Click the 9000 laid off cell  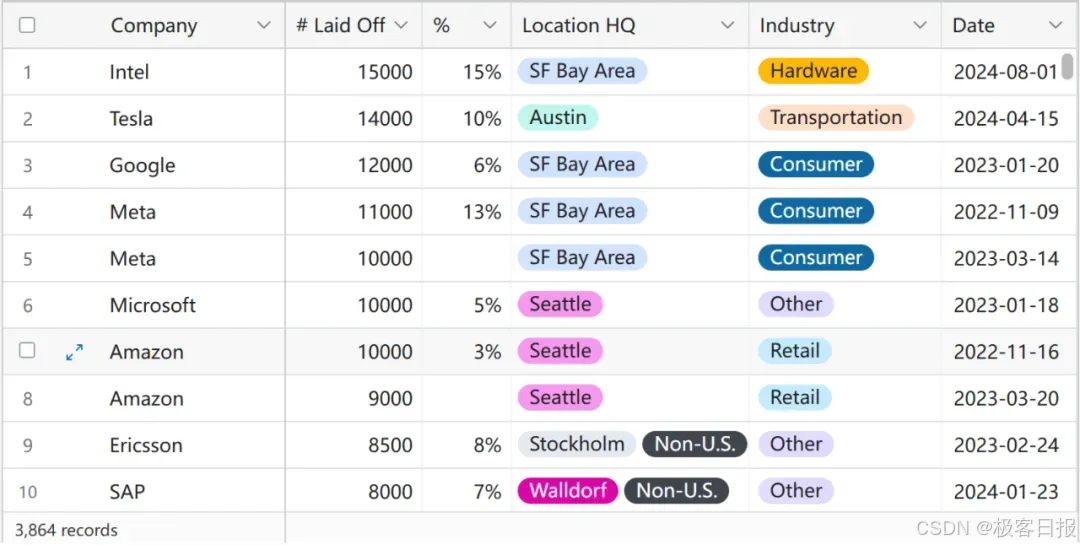point(353,398)
